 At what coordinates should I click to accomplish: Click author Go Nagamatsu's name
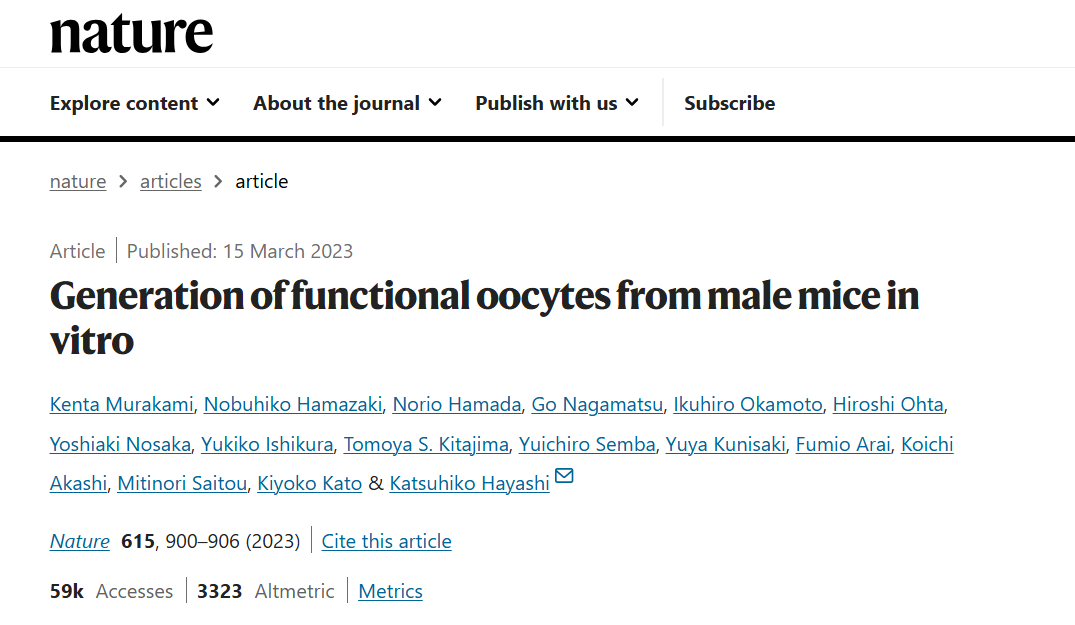[x=597, y=404]
